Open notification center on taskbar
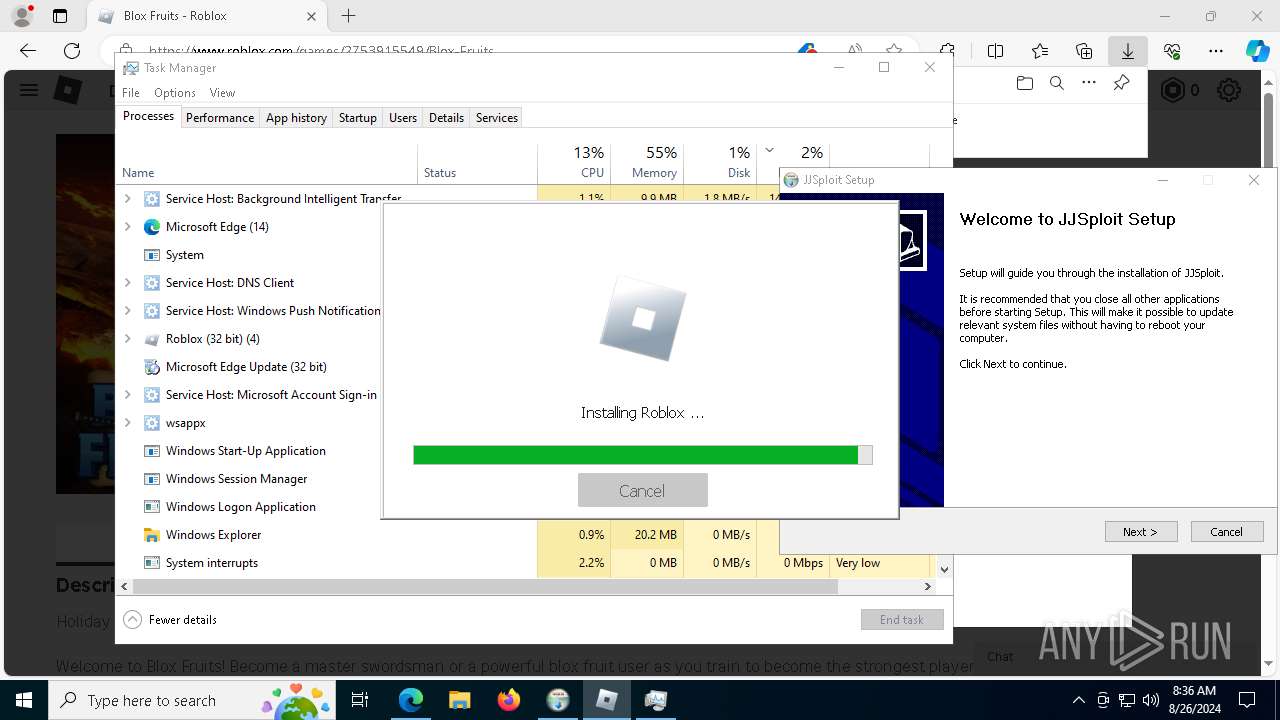Image resolution: width=1280 pixels, height=720 pixels. (x=1247, y=700)
